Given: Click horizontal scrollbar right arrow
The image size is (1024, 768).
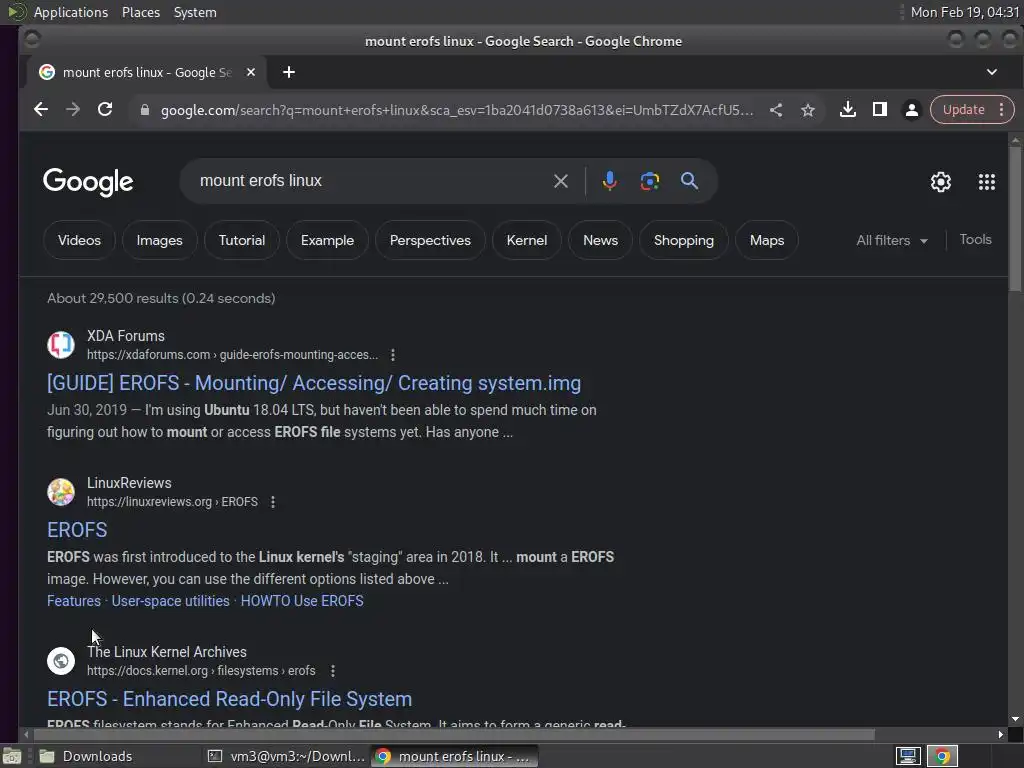Looking at the screenshot, I should pyautogui.click(x=1000, y=735).
